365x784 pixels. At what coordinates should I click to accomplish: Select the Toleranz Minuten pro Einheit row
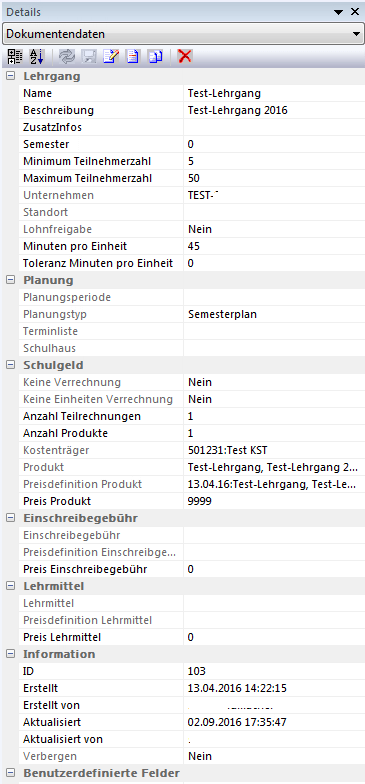point(192,264)
